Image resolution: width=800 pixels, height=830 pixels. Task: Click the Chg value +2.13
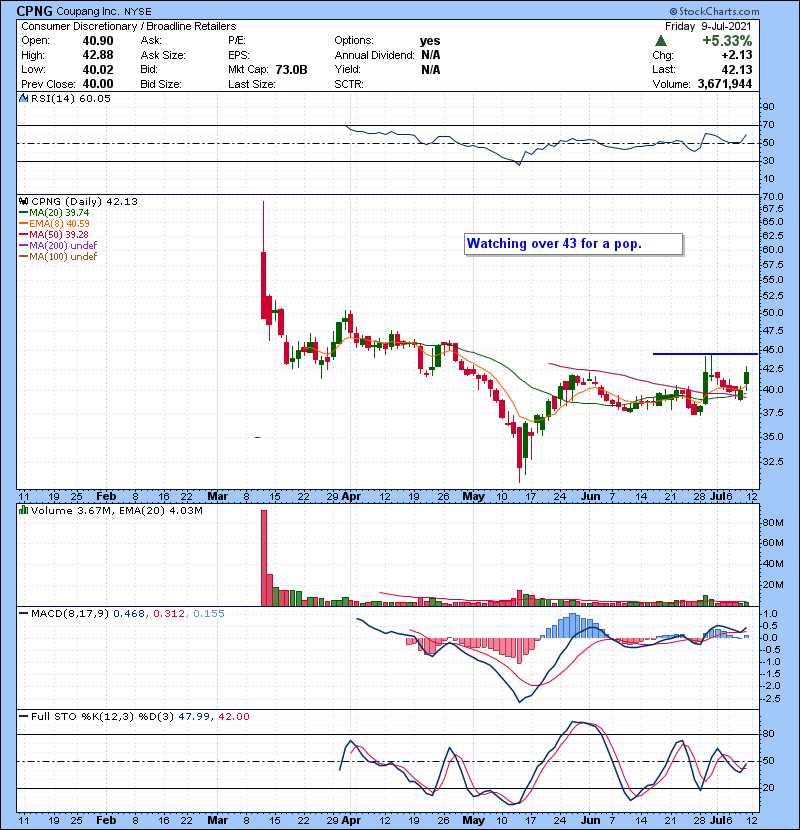point(736,55)
